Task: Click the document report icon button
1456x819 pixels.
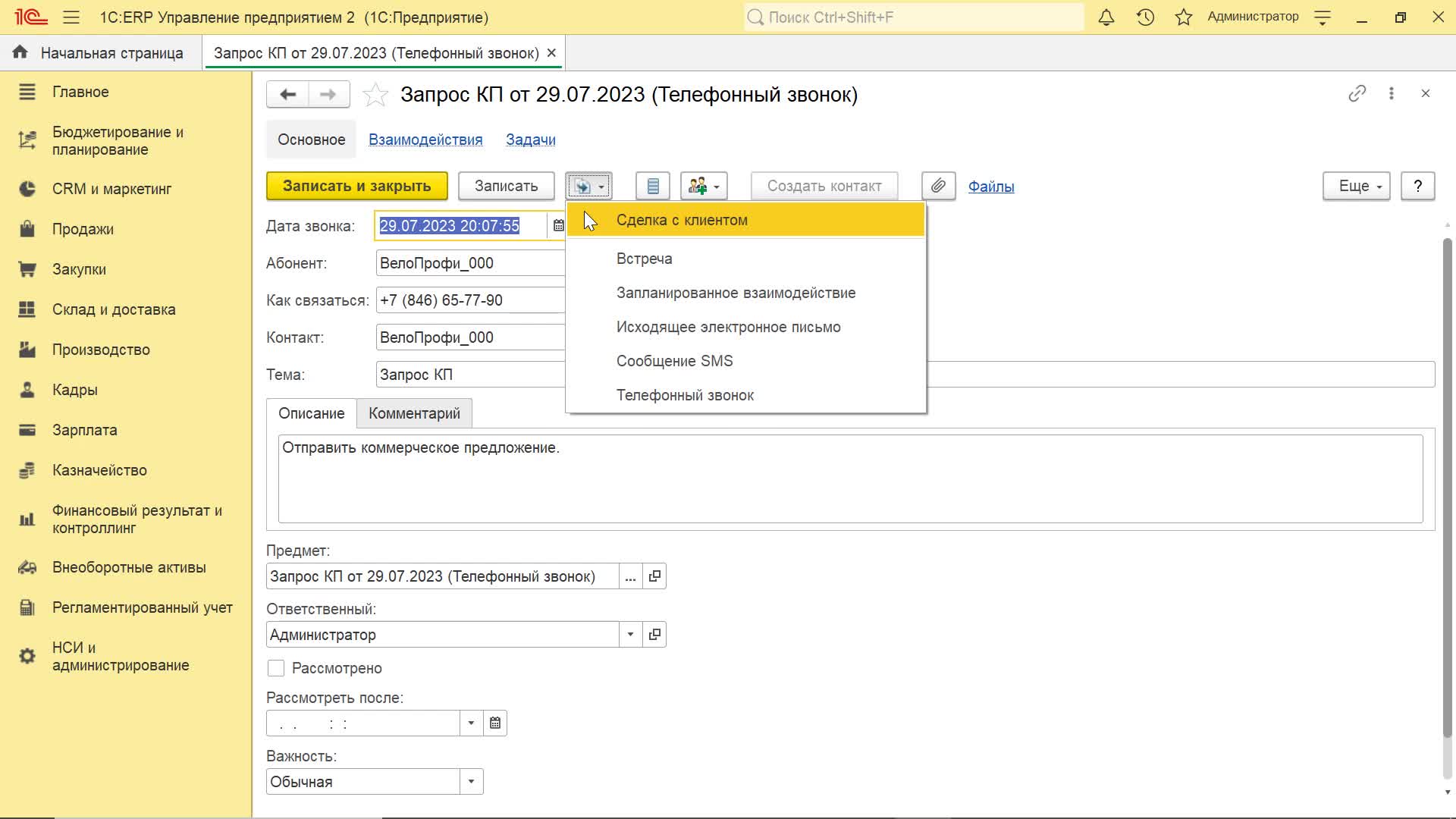Action: 653,186
